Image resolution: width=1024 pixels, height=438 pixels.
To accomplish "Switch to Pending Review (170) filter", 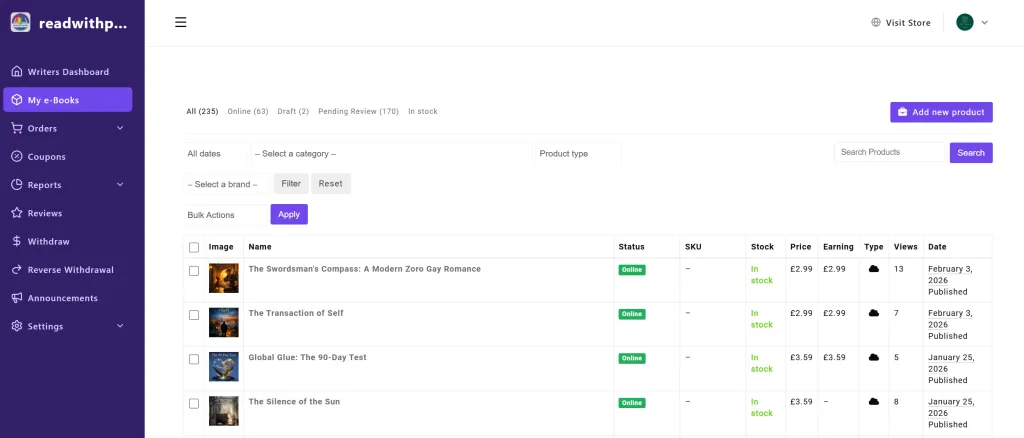I will 358,111.
